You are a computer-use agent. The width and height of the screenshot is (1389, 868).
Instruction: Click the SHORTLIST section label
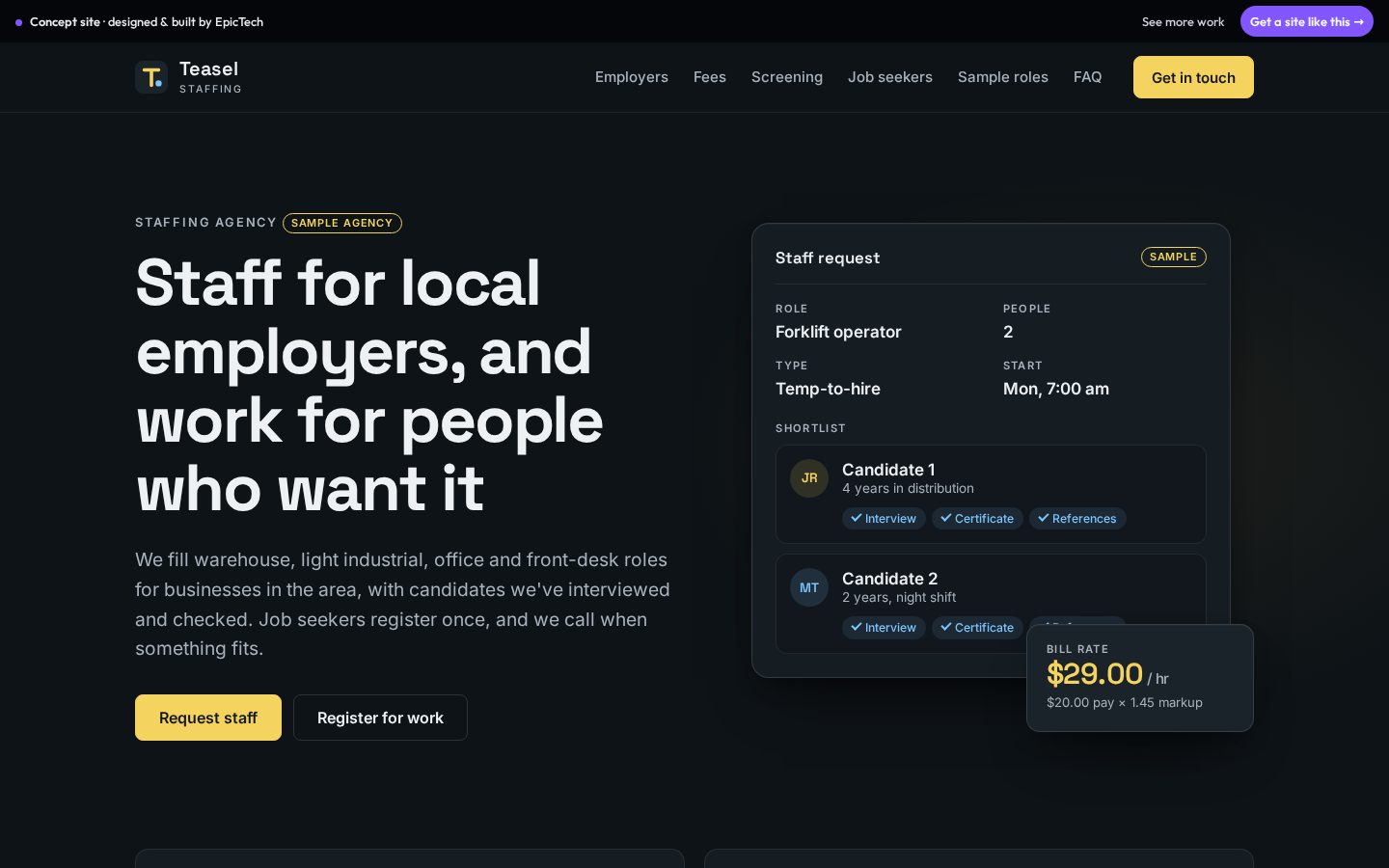coord(810,428)
